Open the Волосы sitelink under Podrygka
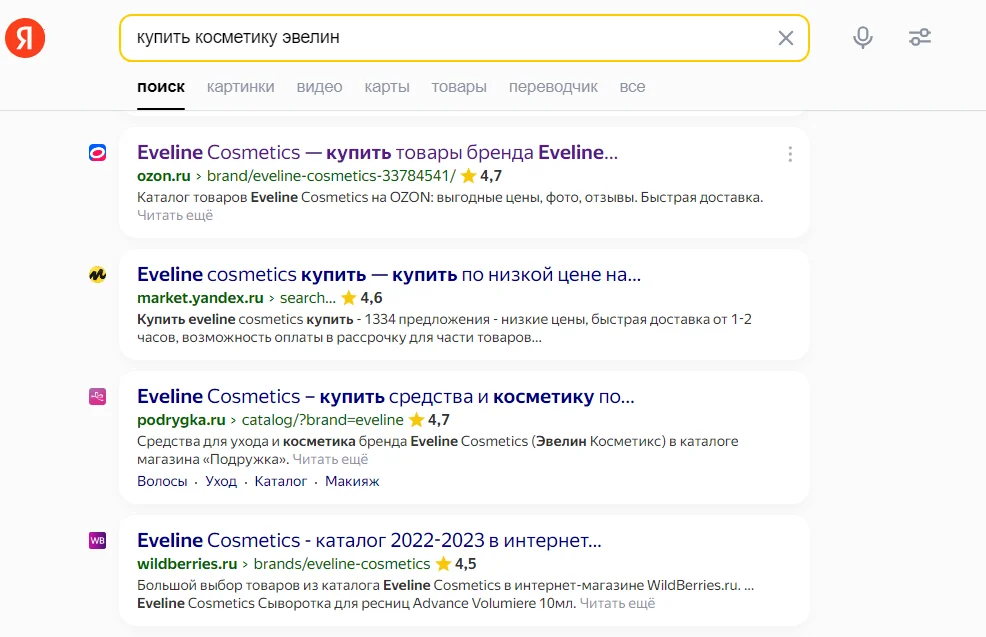Image resolution: width=986 pixels, height=637 pixels. pos(162,482)
